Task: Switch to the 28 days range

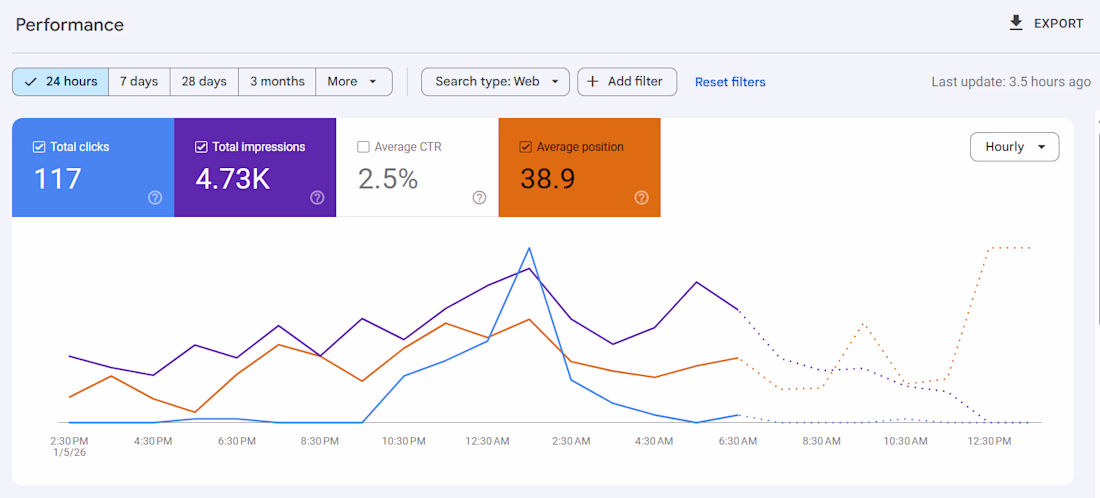Action: (204, 82)
